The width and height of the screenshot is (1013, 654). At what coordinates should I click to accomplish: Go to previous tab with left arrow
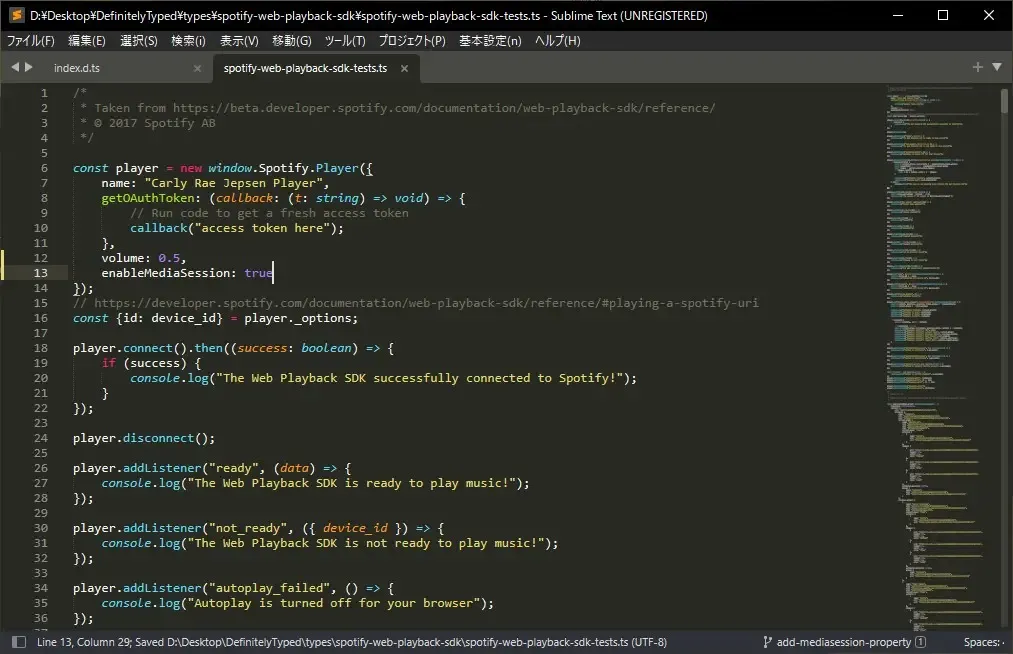(15, 67)
